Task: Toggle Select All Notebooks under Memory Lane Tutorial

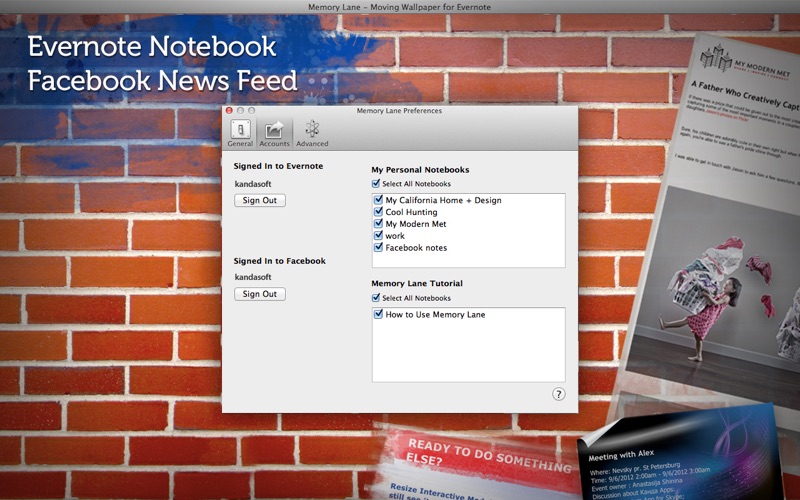Action: (376, 297)
